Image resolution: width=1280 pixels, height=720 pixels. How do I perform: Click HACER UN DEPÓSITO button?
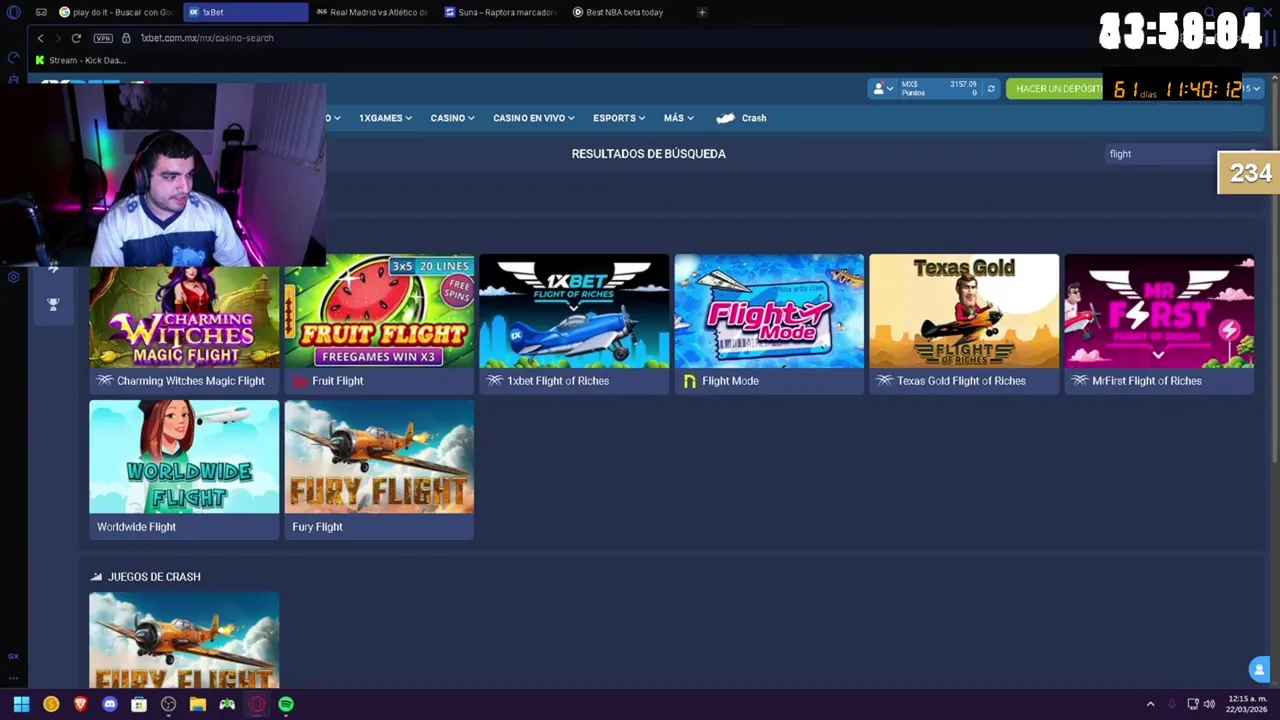click(1058, 89)
